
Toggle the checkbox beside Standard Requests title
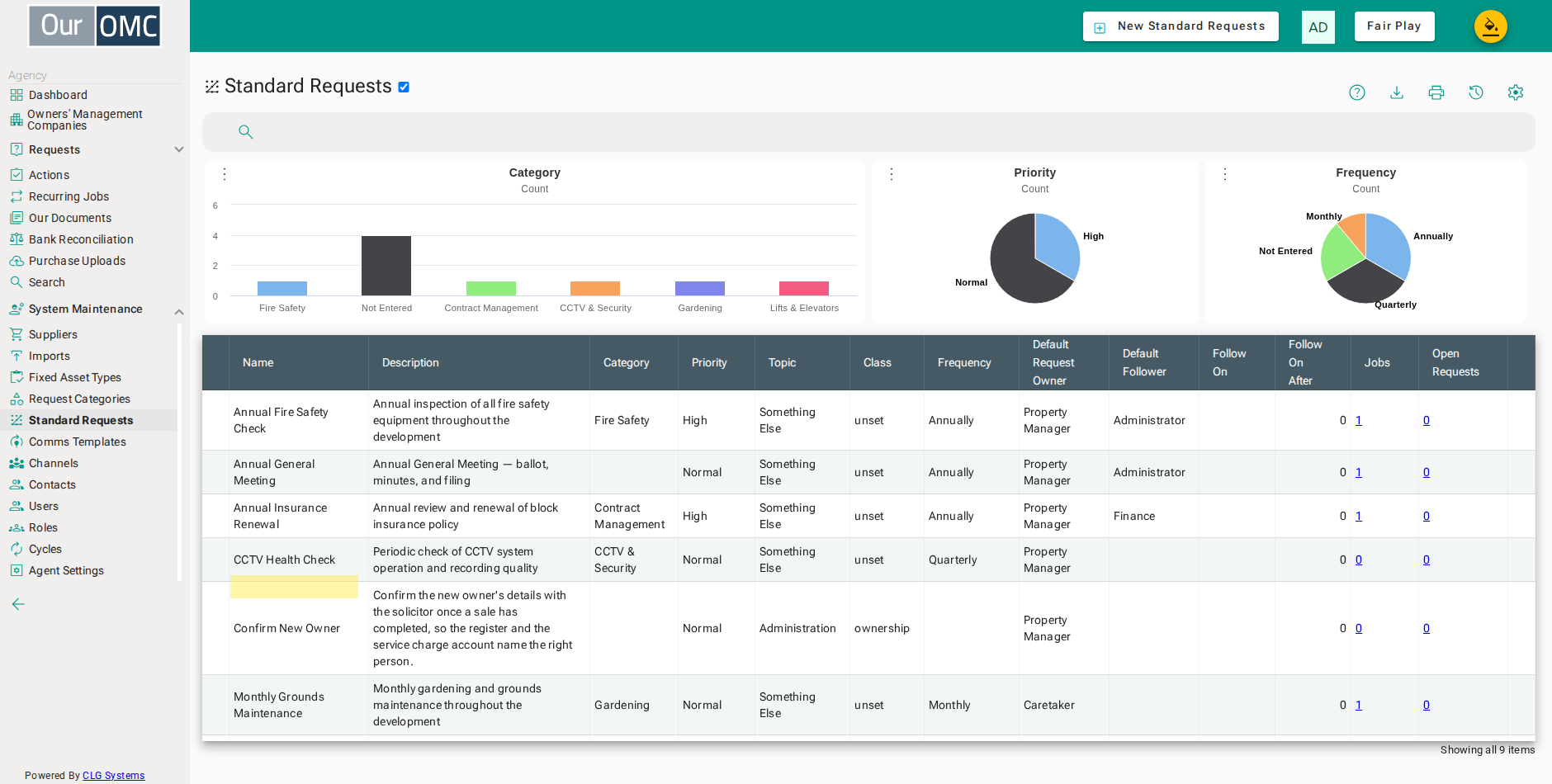[x=404, y=87]
